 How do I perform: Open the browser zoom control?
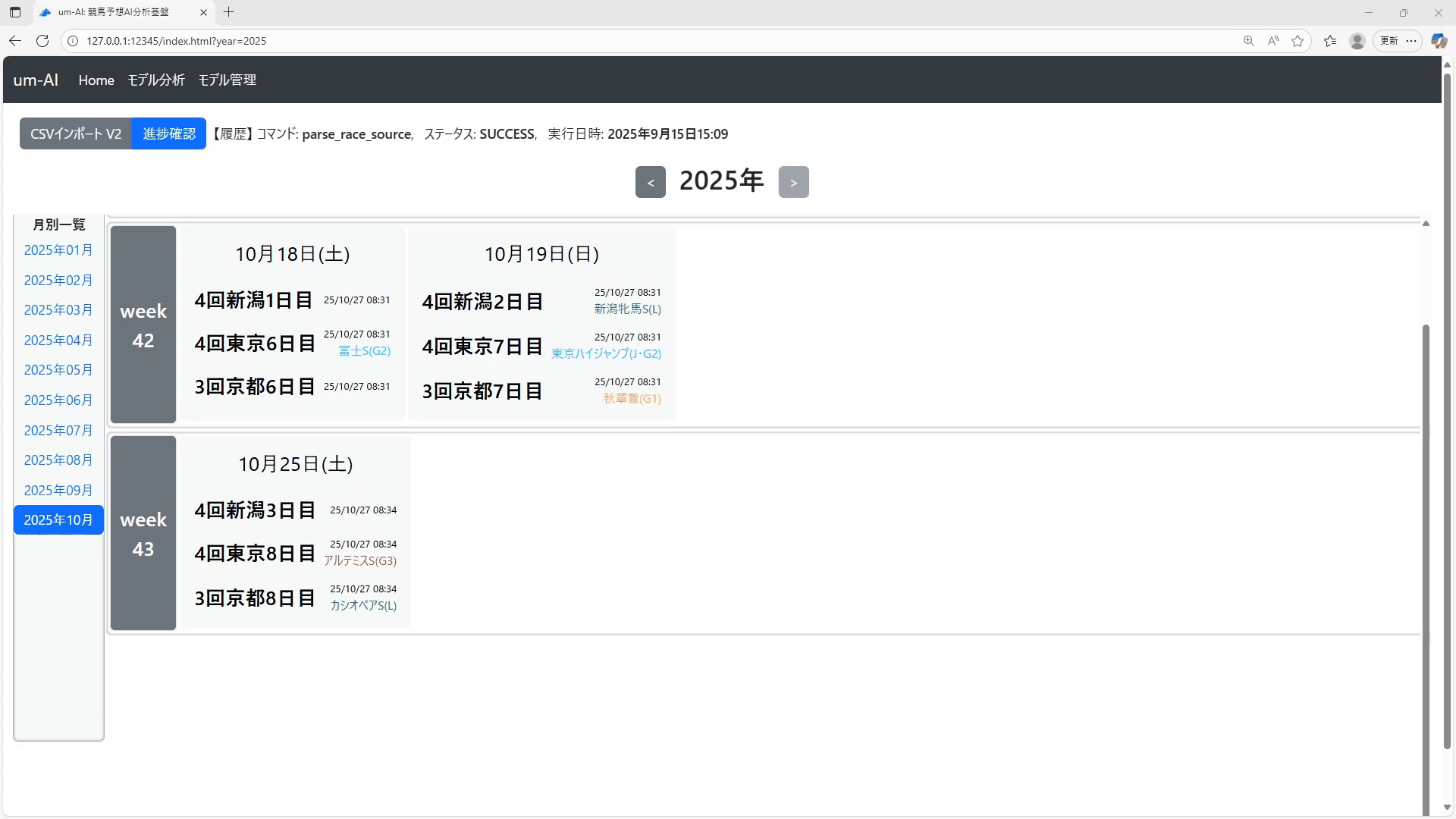1248,41
